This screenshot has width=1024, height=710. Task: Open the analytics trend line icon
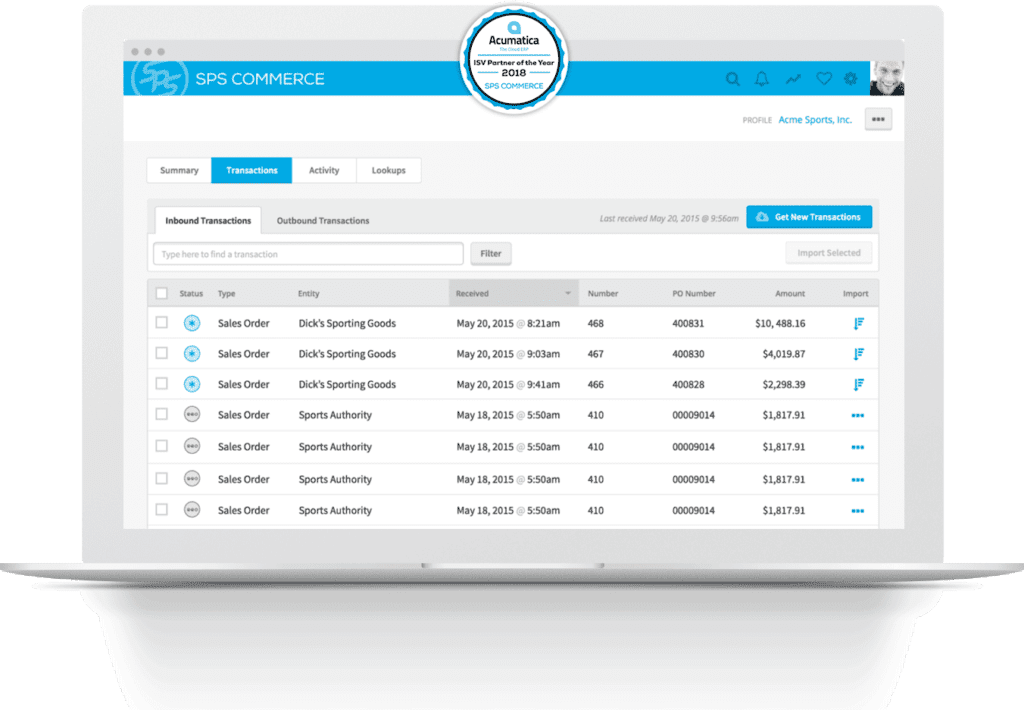[x=793, y=79]
